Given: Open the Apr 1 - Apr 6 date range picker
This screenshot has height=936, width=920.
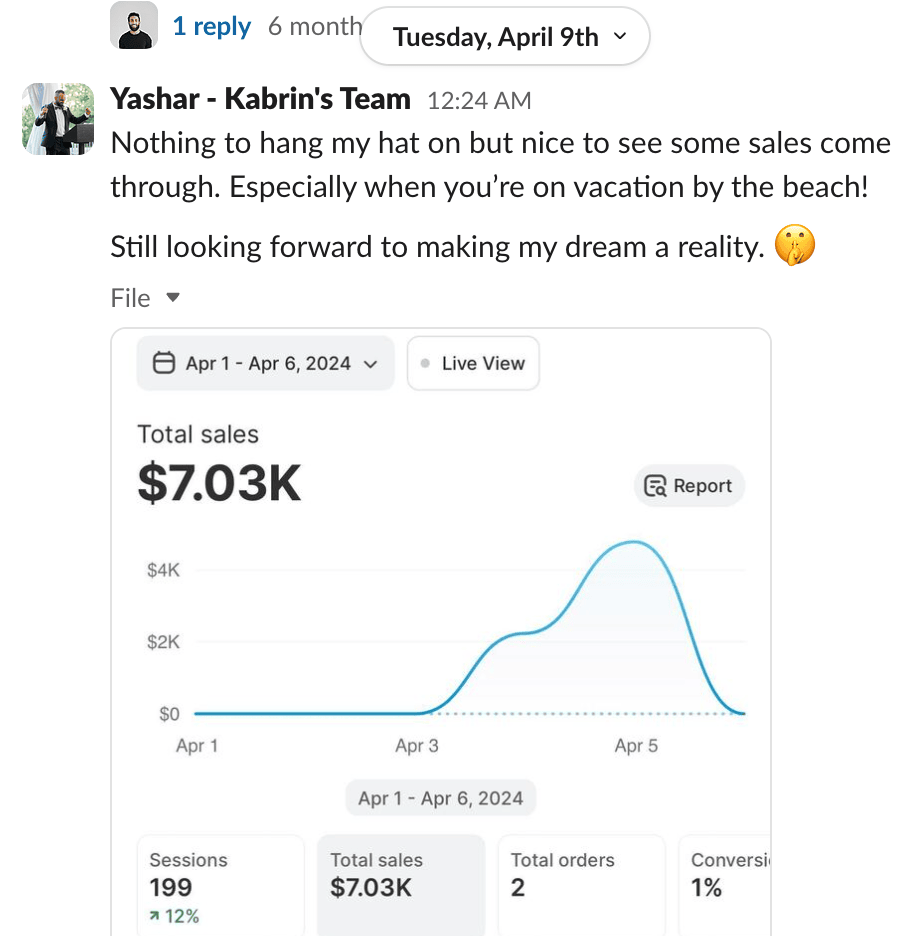Looking at the screenshot, I should pos(265,364).
